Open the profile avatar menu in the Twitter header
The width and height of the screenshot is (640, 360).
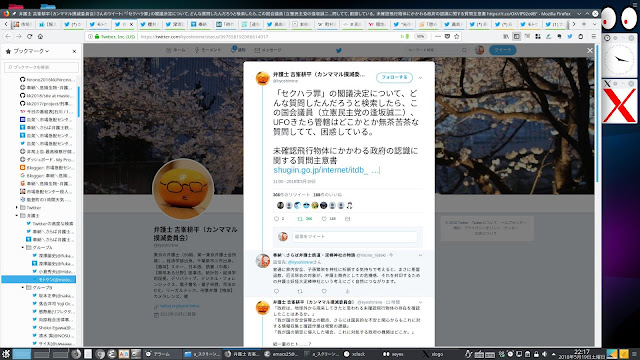click(480, 50)
